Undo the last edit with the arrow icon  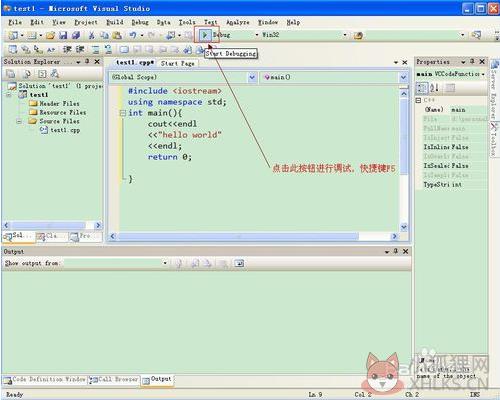tap(133, 35)
